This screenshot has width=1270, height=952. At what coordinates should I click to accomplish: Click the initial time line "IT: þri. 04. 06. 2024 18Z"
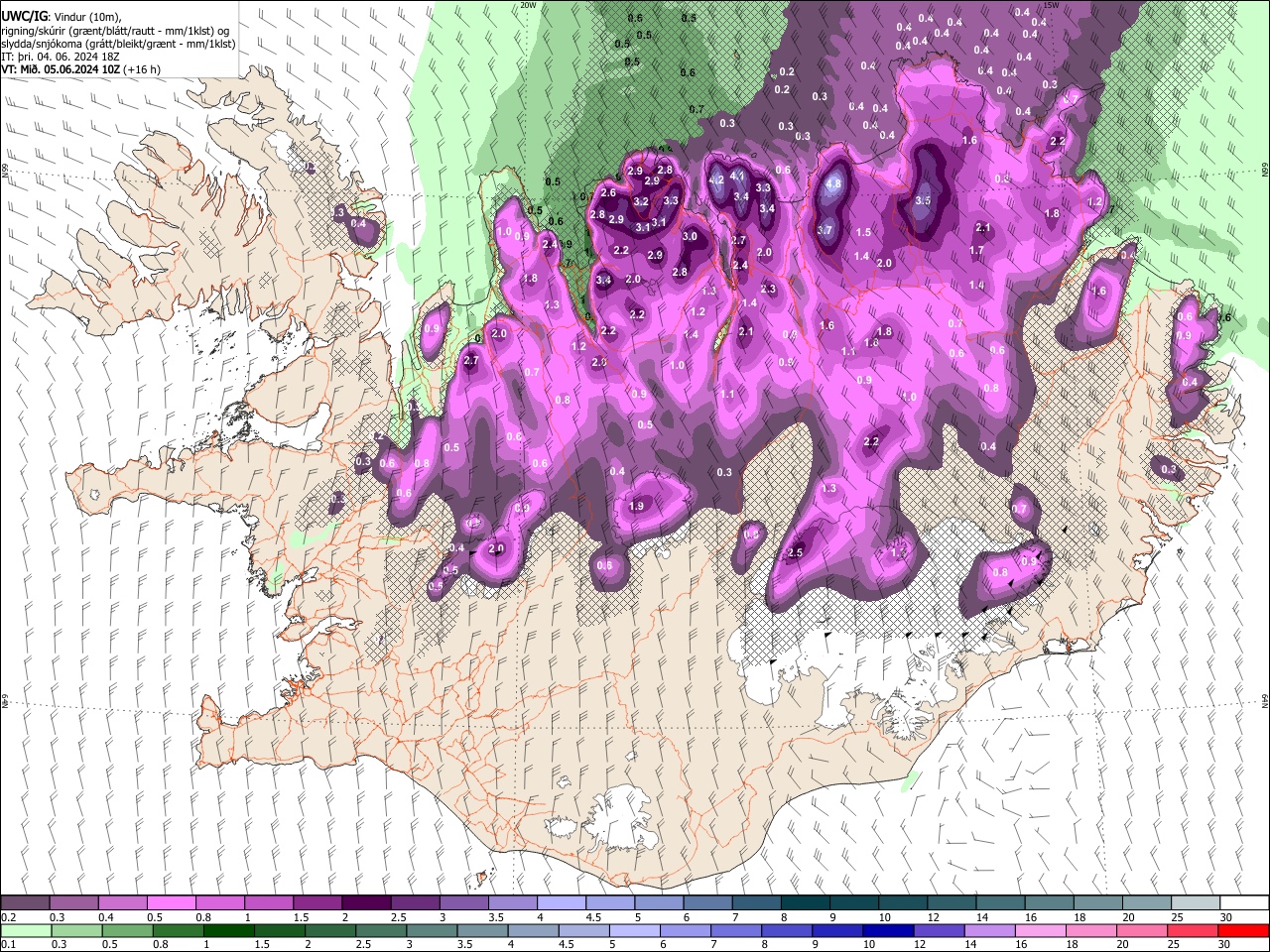click(x=62, y=57)
